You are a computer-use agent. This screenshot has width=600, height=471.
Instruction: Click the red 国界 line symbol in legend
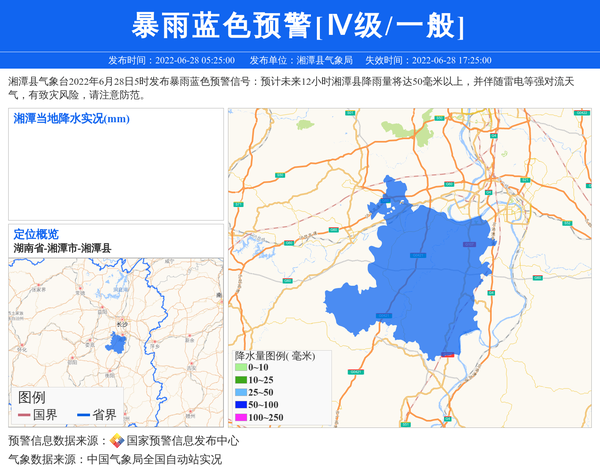(x=22, y=415)
